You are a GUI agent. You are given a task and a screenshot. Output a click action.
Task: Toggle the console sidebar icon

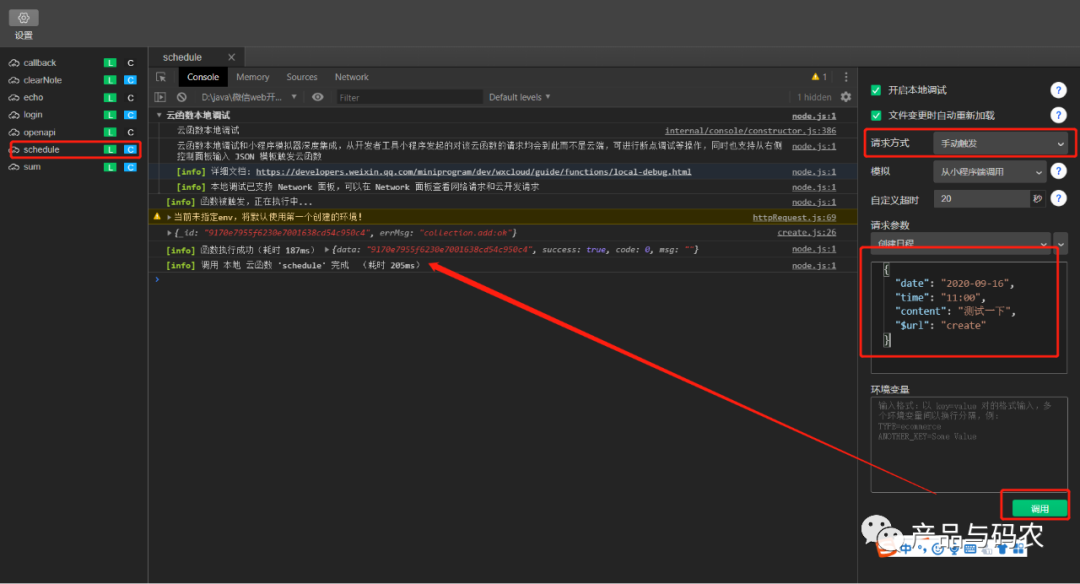(x=160, y=97)
